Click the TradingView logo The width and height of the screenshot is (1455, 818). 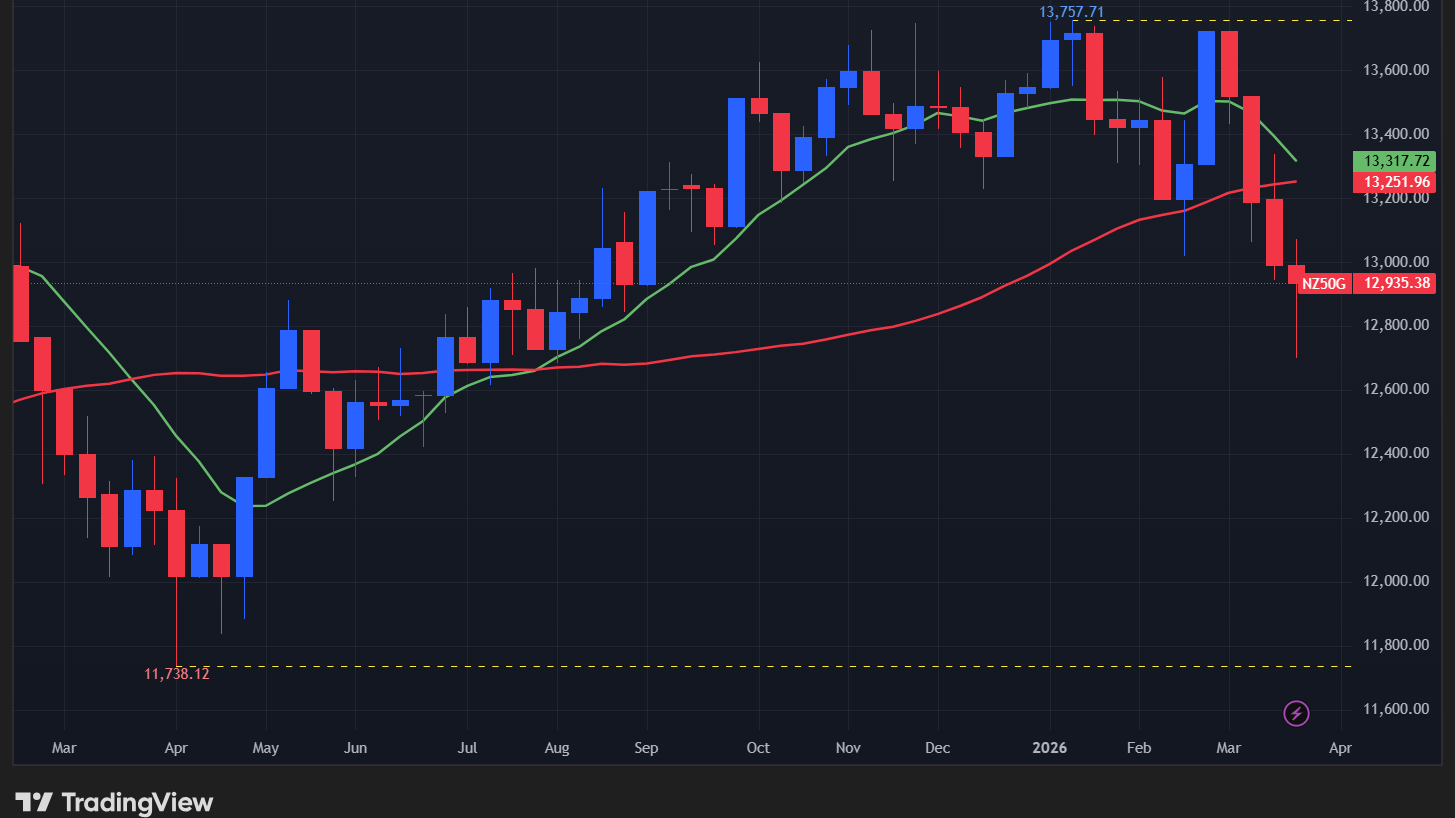pos(115,802)
